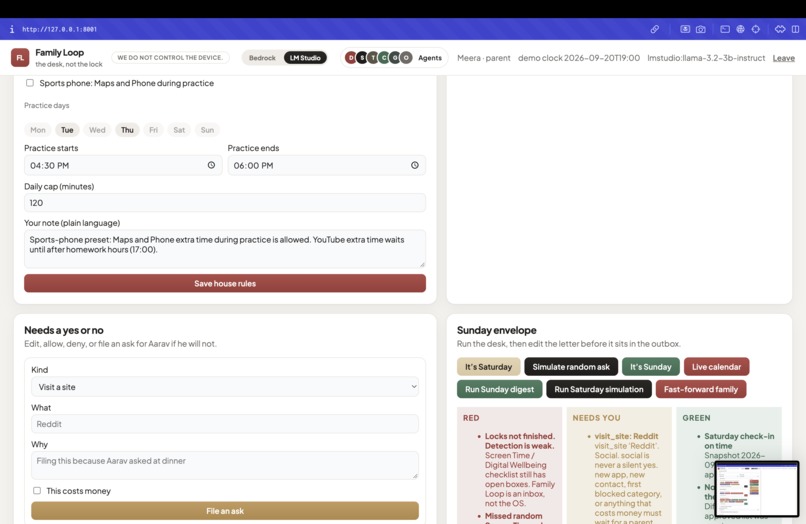Click the Leave link

coord(783,58)
